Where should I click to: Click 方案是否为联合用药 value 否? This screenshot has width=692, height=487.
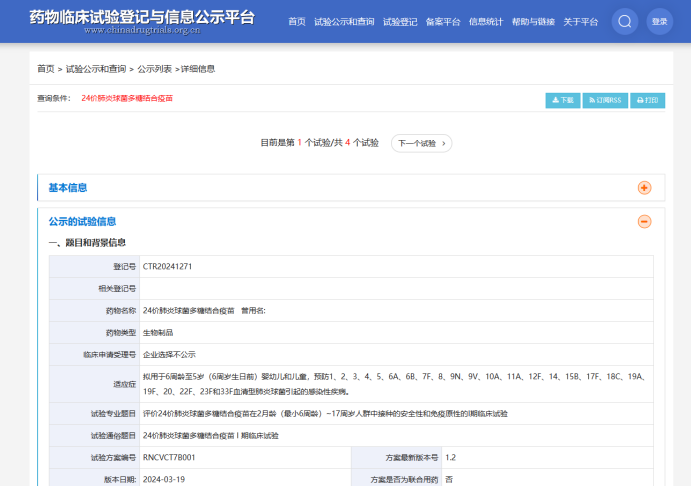point(449,479)
